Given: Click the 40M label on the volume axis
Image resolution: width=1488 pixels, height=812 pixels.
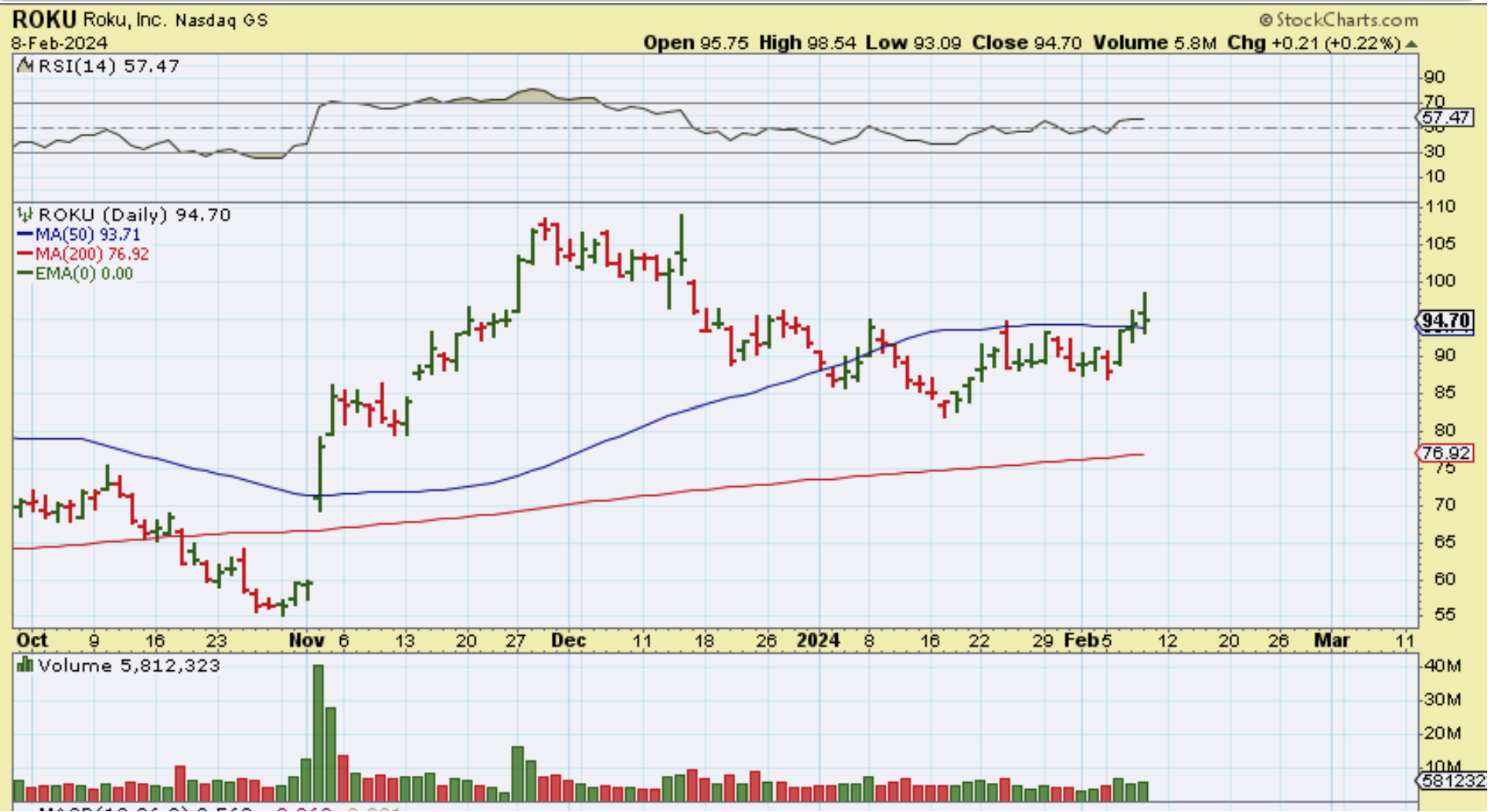Looking at the screenshot, I should point(1442,666).
